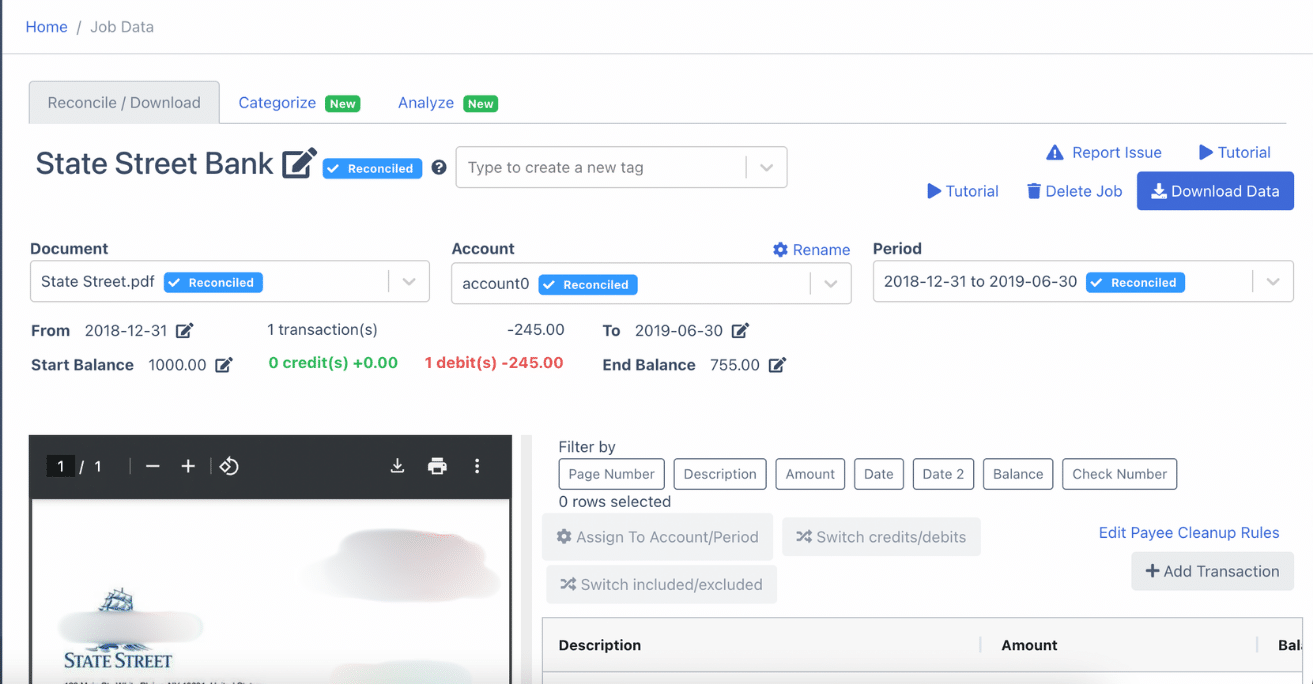1314x685 pixels.
Task: Print the PDF document
Action: (x=437, y=466)
